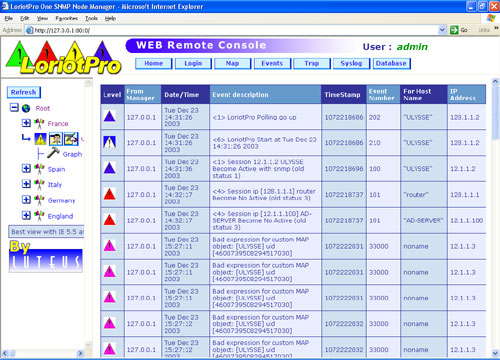Click the "AD-SERVER" host name cell
Viewport: 500px width, 360px height.
tap(423, 220)
